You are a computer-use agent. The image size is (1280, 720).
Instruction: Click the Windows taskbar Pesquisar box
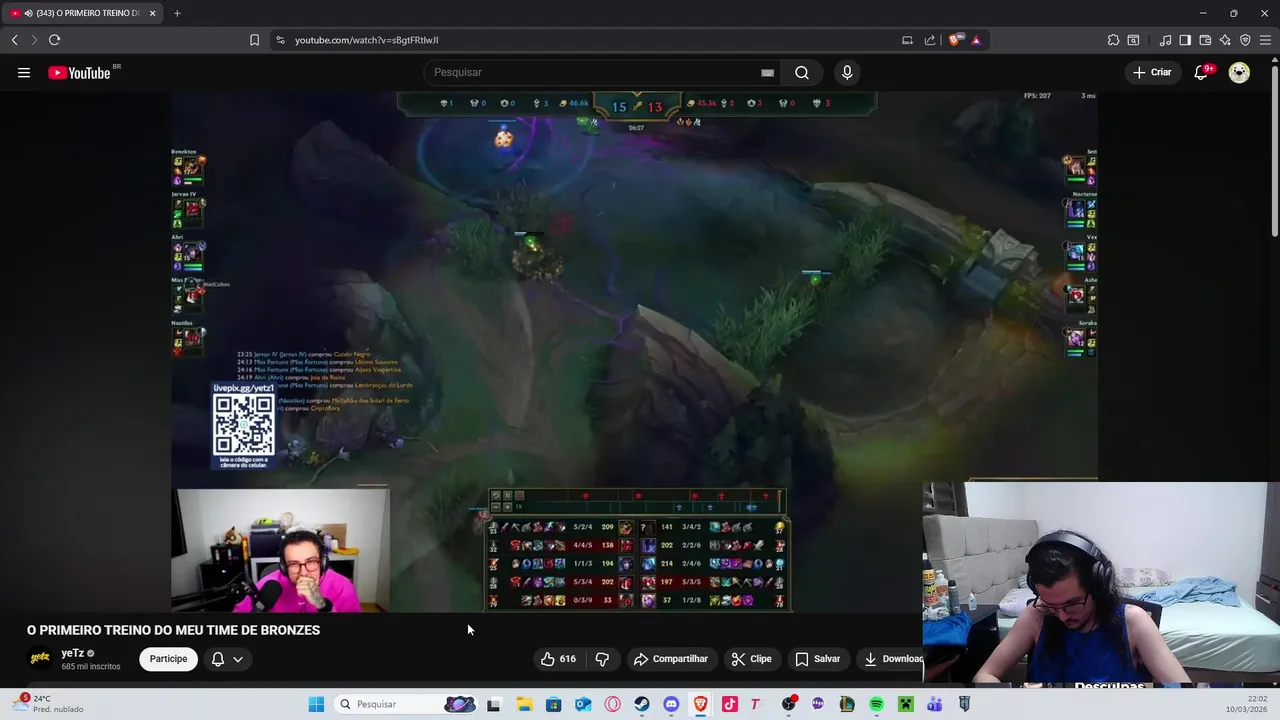click(x=405, y=704)
